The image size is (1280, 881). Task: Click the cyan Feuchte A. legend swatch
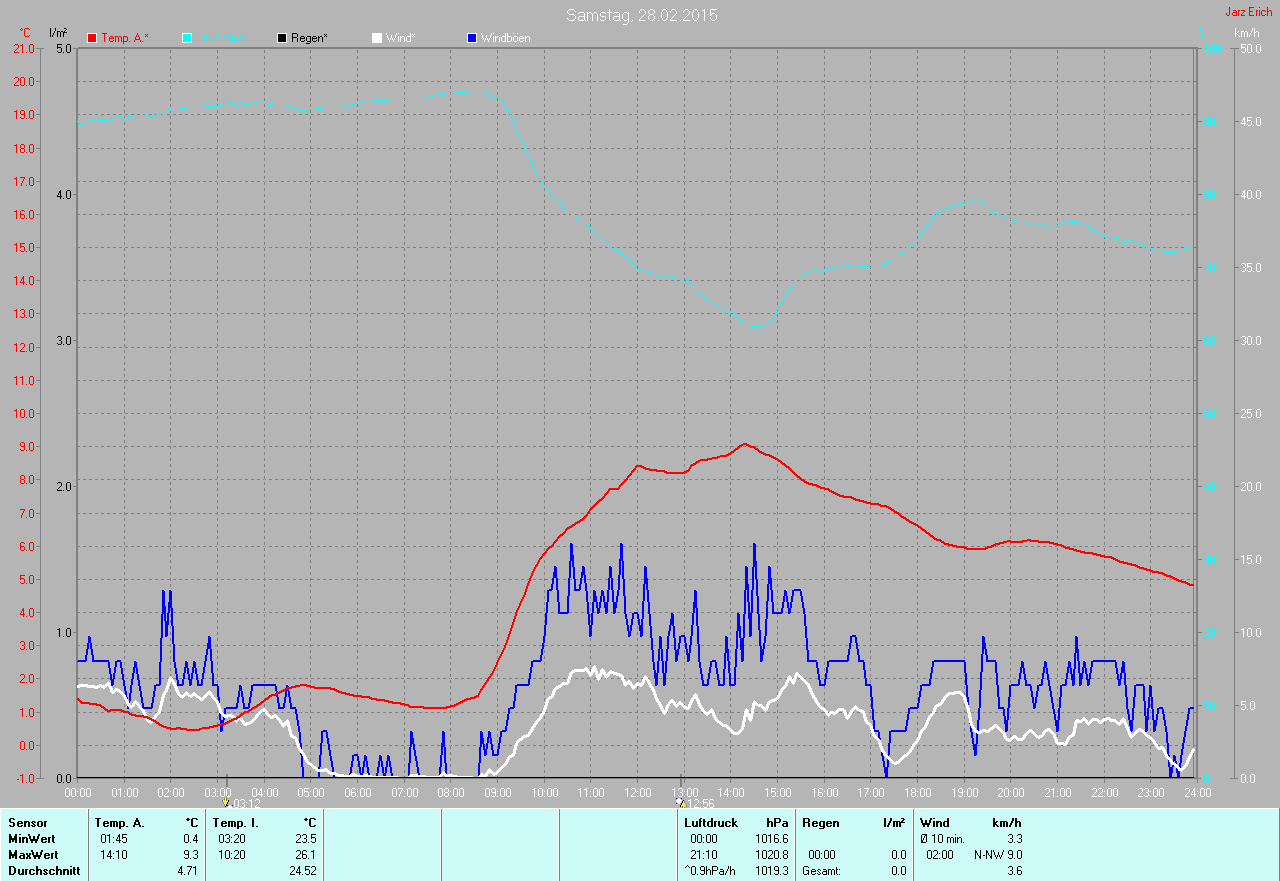(x=187, y=38)
